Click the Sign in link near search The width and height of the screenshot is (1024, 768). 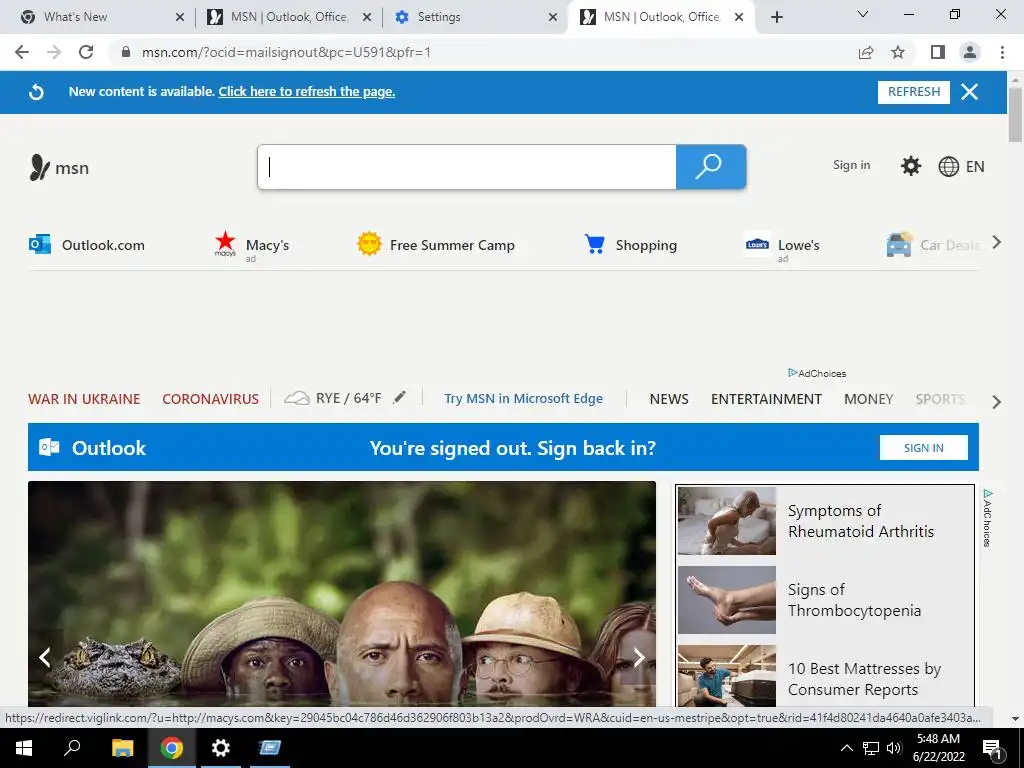(x=852, y=165)
